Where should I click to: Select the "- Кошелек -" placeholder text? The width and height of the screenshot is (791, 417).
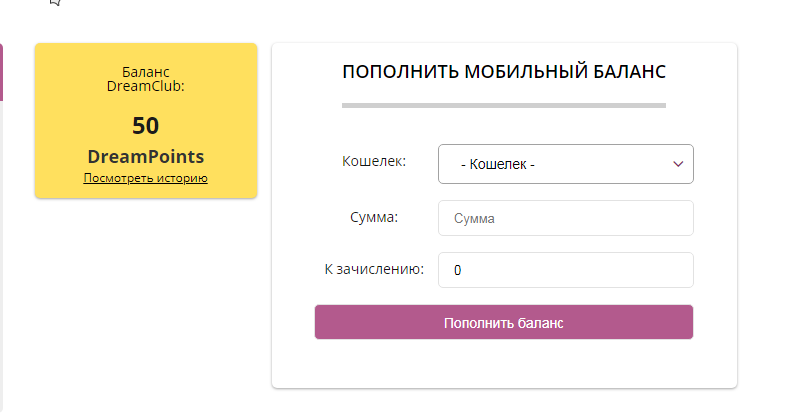coord(498,164)
